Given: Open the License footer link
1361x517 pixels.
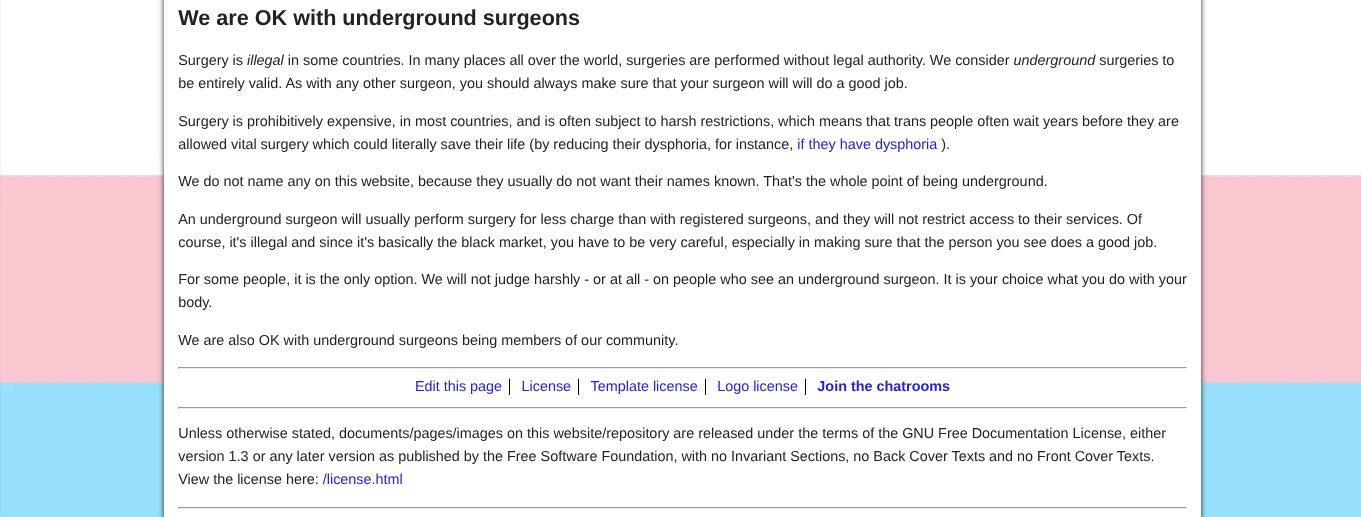Looking at the screenshot, I should pos(545,386).
